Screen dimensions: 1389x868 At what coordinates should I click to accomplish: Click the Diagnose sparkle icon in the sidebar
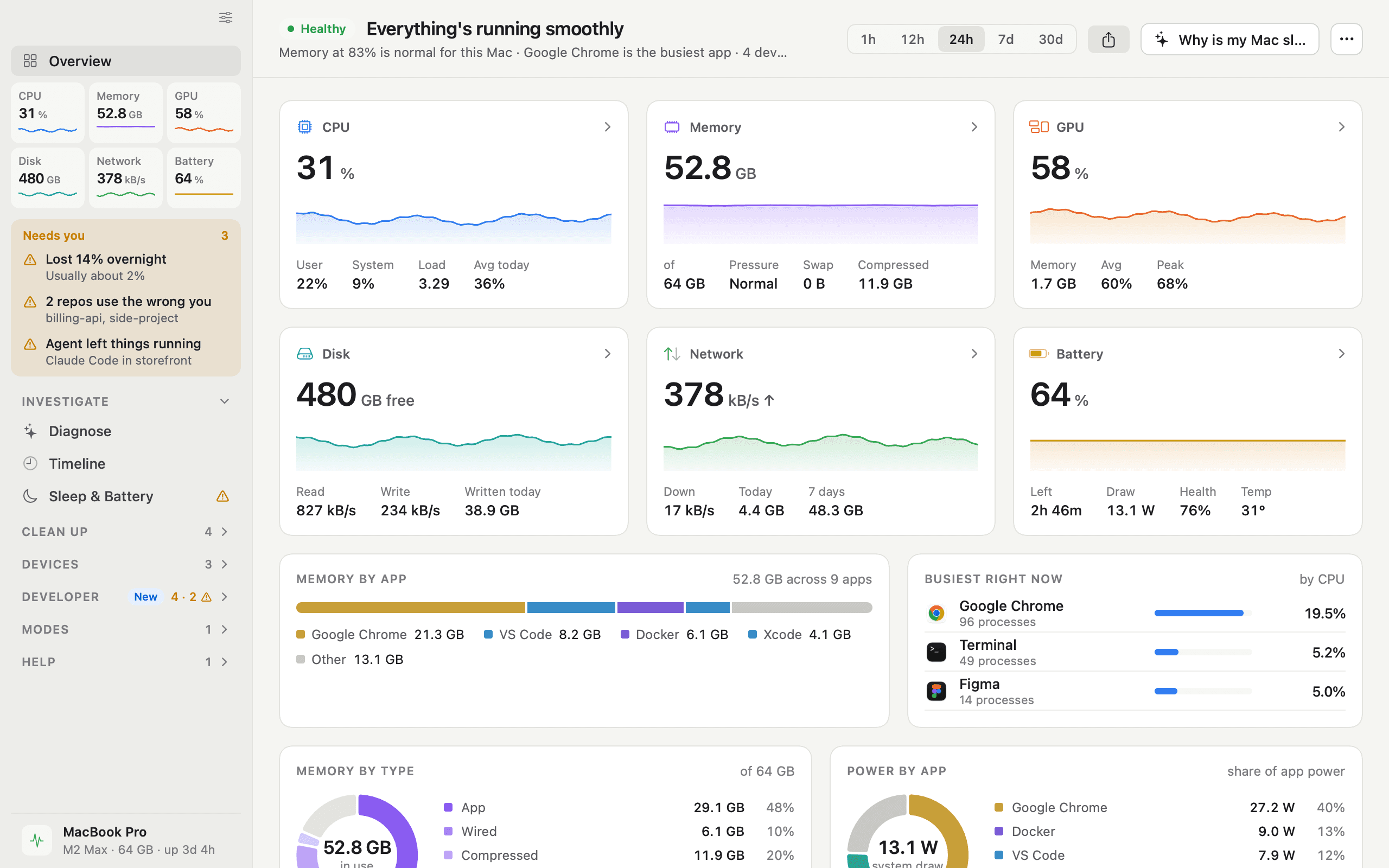click(30, 431)
